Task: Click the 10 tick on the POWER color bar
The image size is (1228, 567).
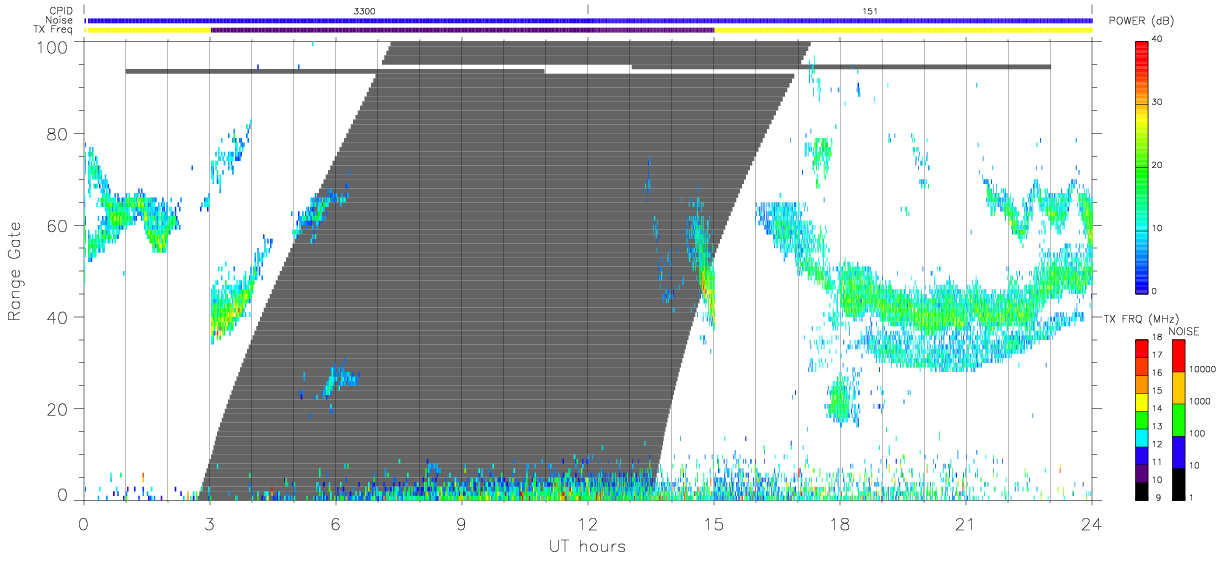Action: [x=1157, y=228]
